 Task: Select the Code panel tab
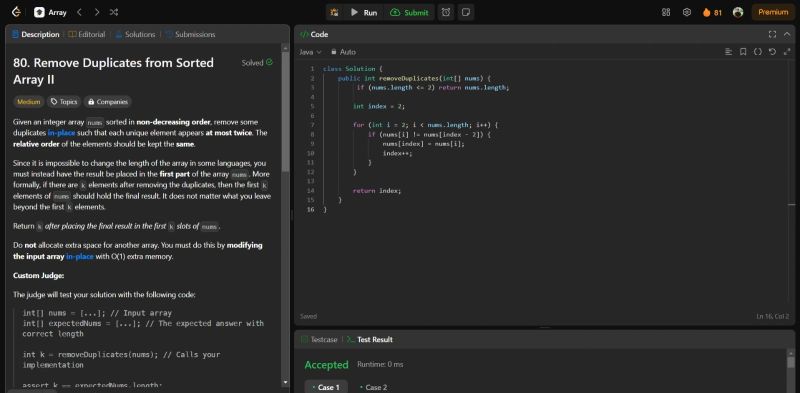pyautogui.click(x=314, y=34)
